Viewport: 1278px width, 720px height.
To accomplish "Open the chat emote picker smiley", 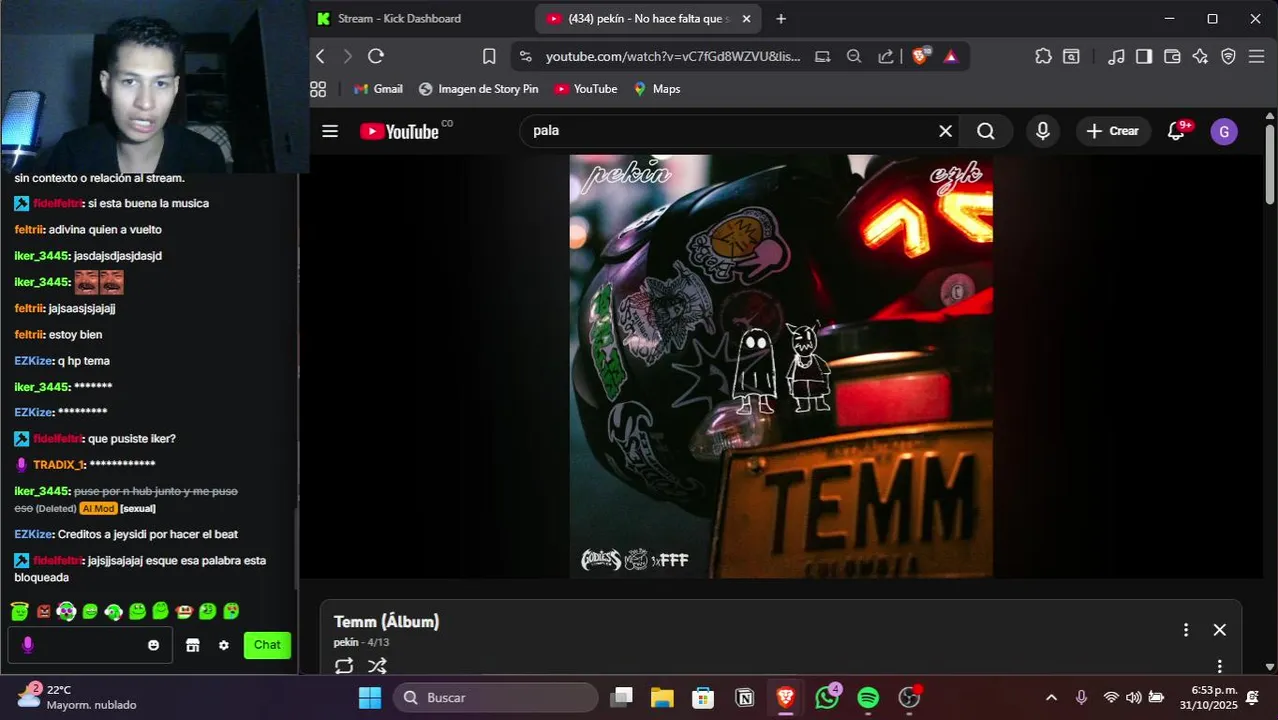I will coord(153,645).
